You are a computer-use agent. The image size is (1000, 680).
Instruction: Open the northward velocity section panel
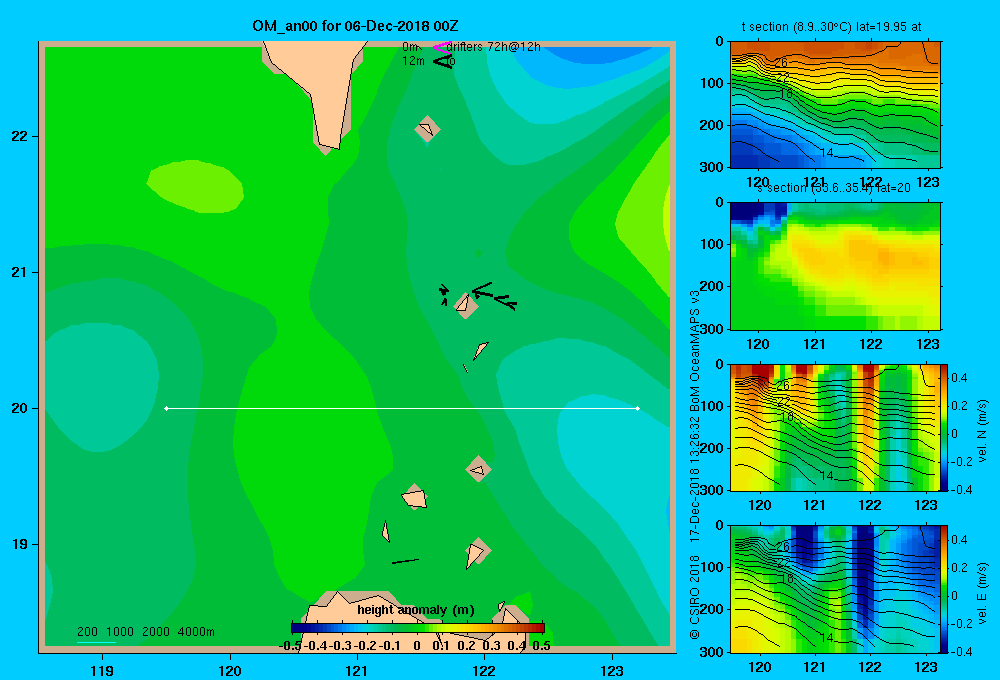point(835,427)
